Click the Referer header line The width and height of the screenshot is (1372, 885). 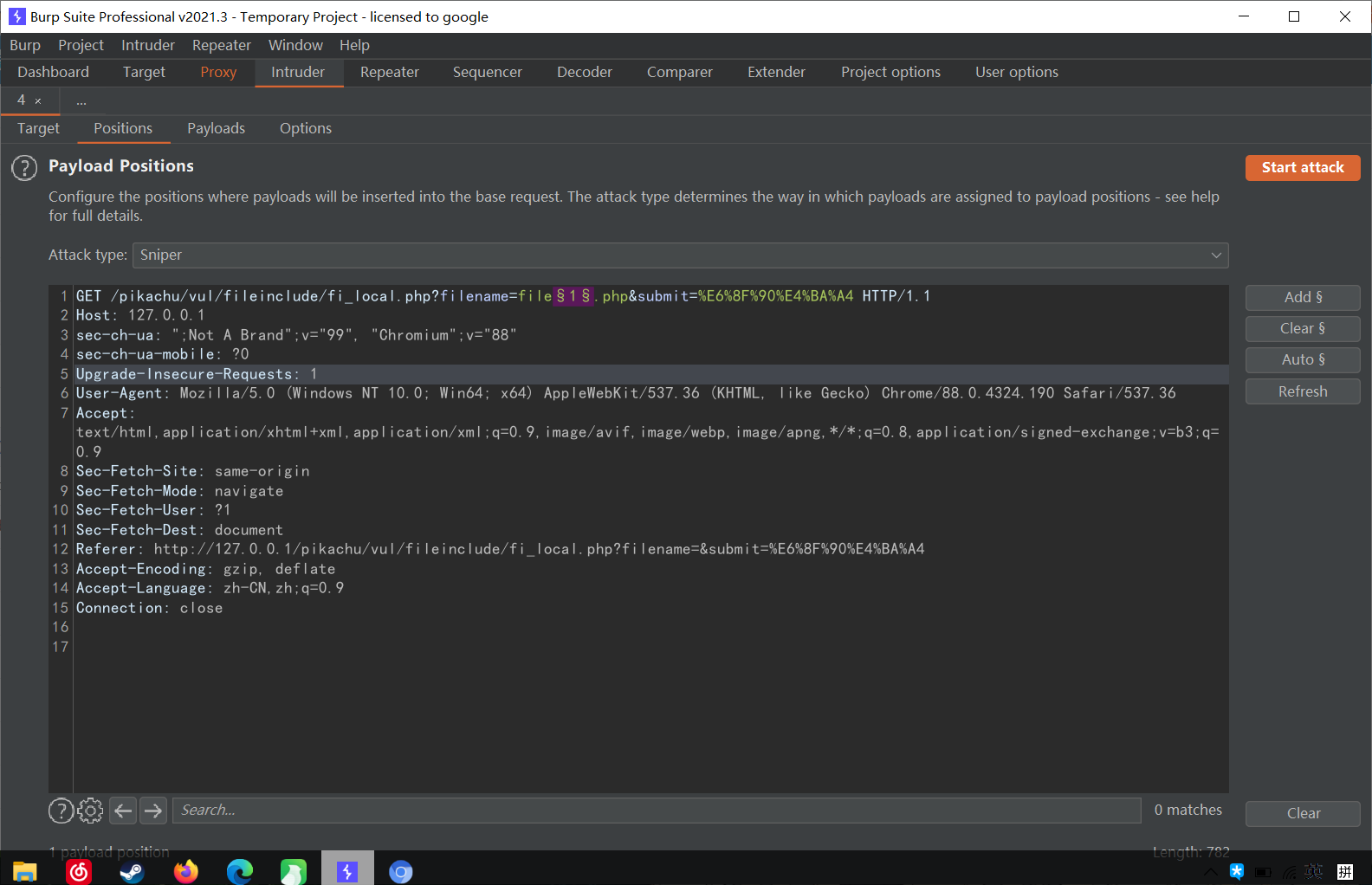(x=501, y=550)
